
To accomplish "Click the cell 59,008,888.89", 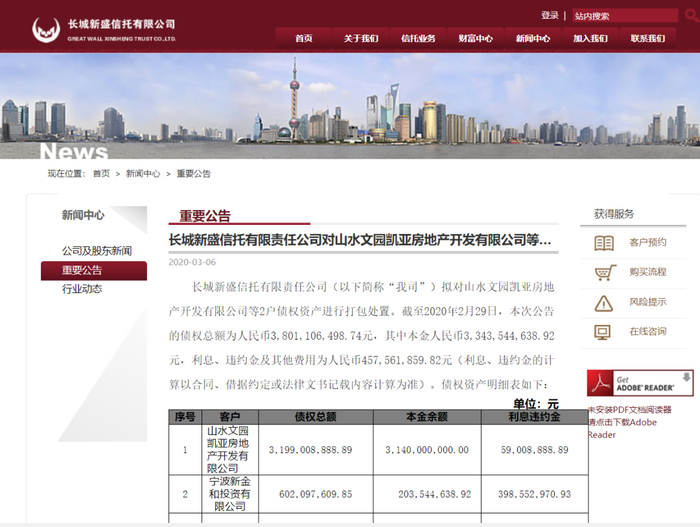I will [x=534, y=450].
